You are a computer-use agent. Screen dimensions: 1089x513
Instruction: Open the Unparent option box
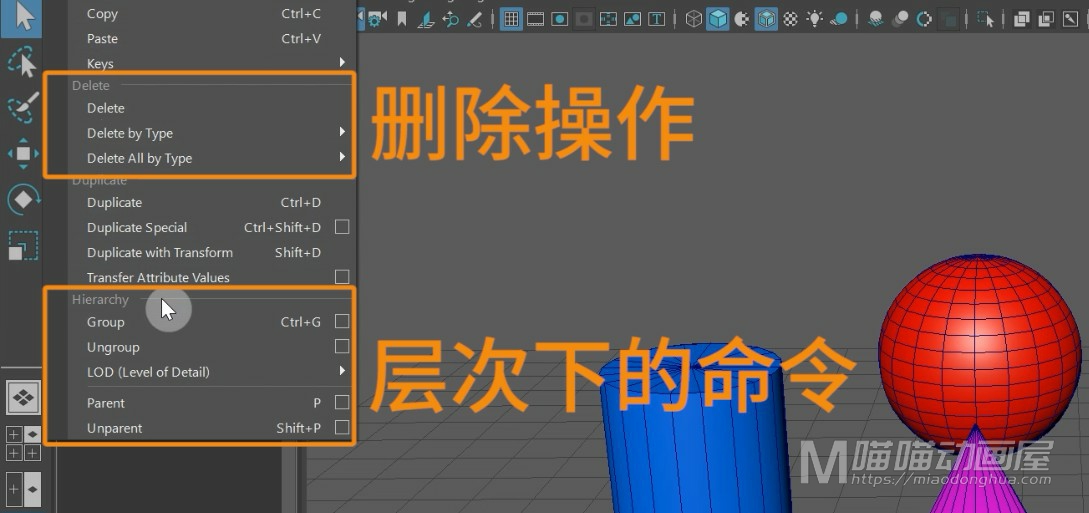[x=342, y=428]
